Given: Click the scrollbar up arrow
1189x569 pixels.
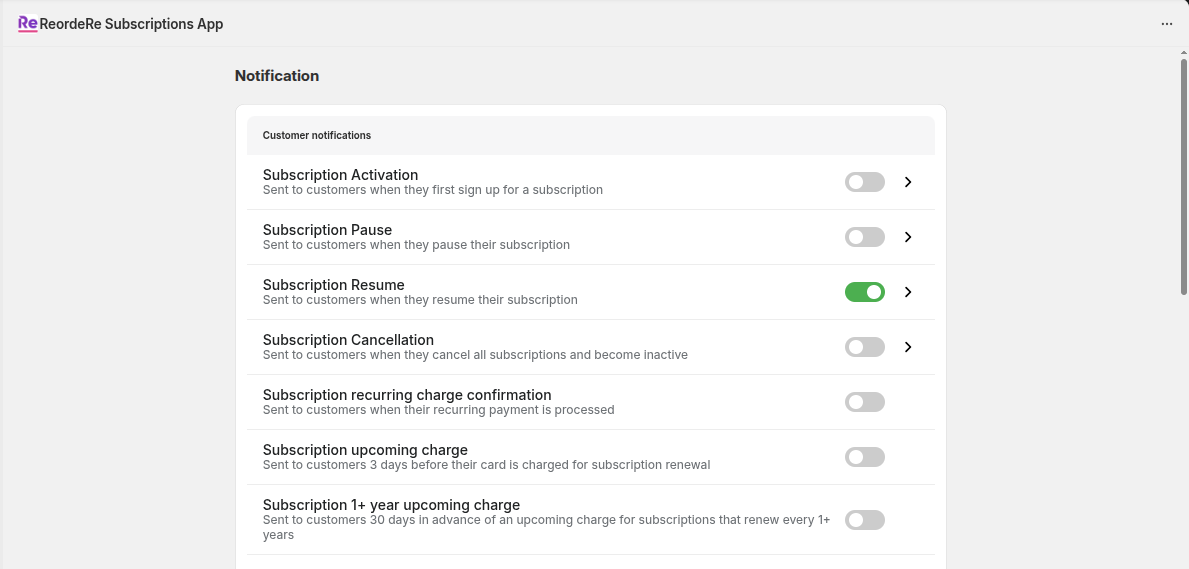Looking at the screenshot, I should click(1184, 53).
